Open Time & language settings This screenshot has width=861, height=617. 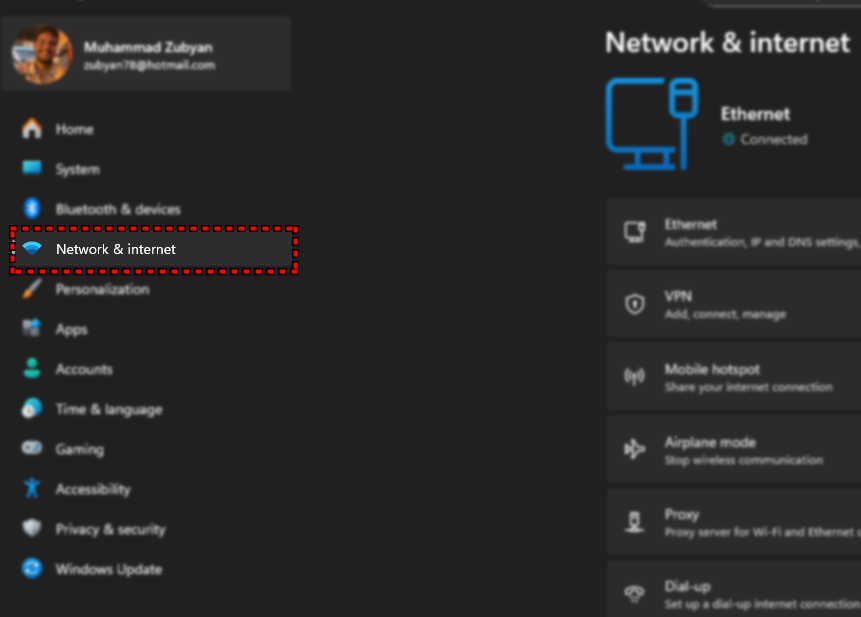coord(108,409)
